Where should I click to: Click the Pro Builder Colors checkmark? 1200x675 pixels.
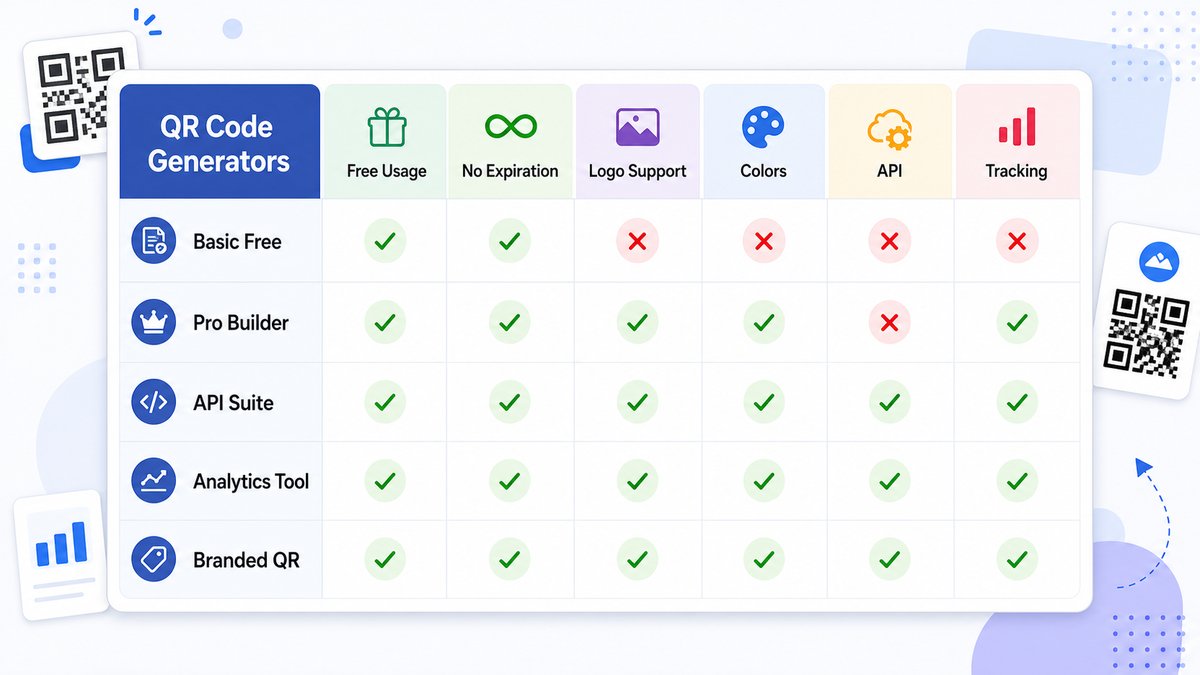764,323
